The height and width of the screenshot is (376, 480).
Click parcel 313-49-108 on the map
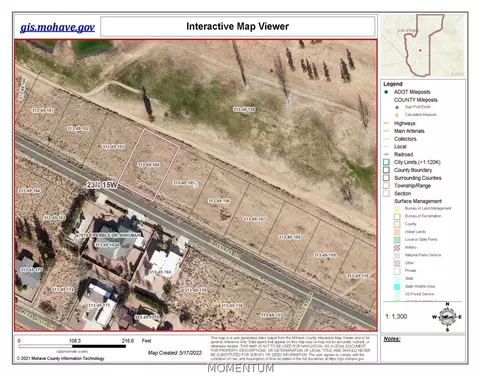click(290, 237)
